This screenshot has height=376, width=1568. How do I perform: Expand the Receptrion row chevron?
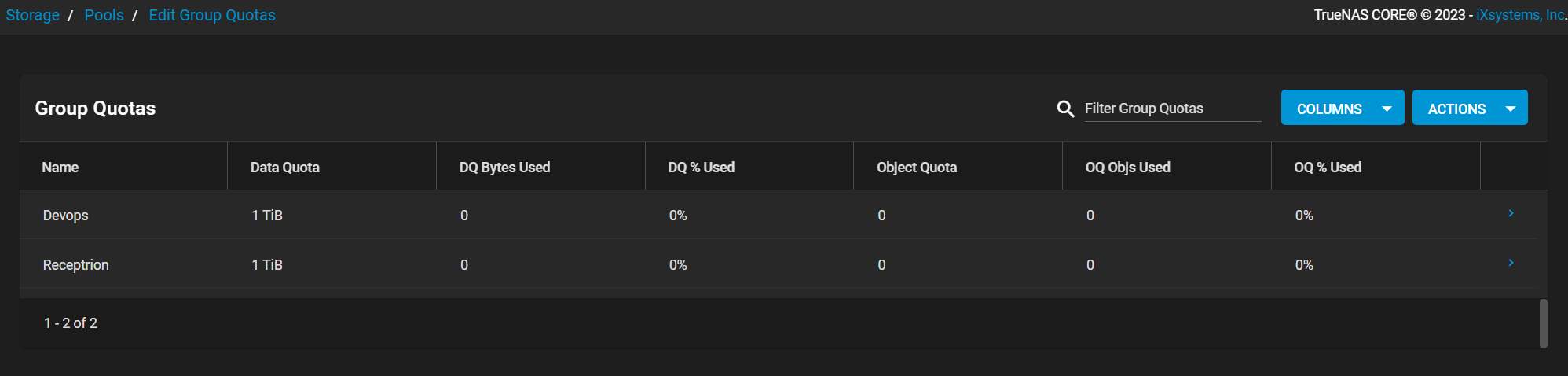pyautogui.click(x=1511, y=263)
